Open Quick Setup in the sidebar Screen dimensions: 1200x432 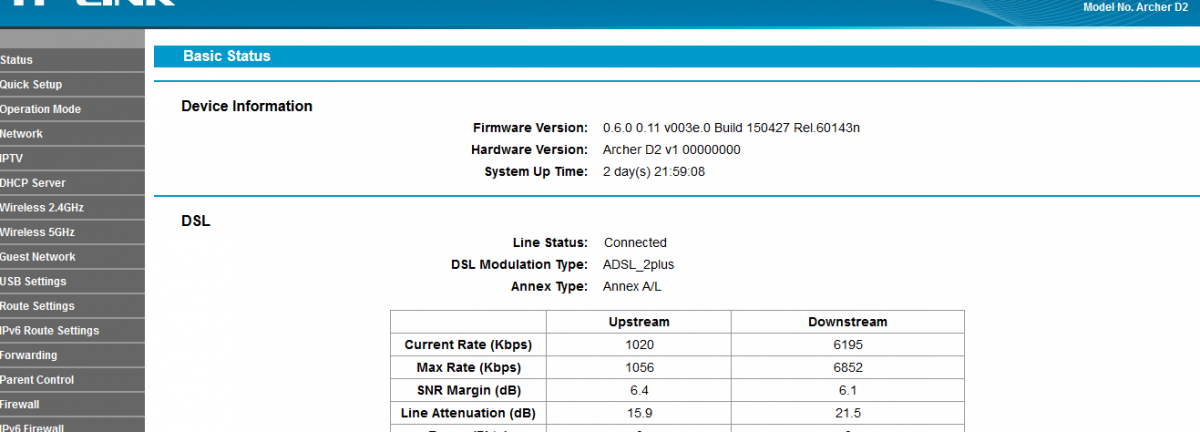(72, 85)
